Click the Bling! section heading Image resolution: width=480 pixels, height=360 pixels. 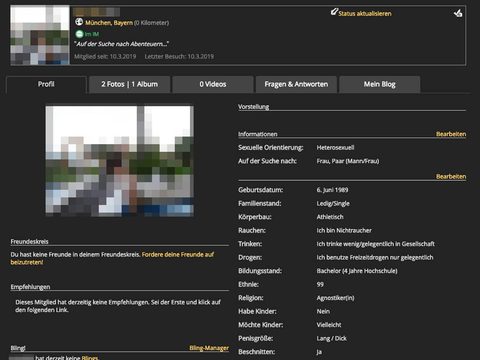(18, 348)
